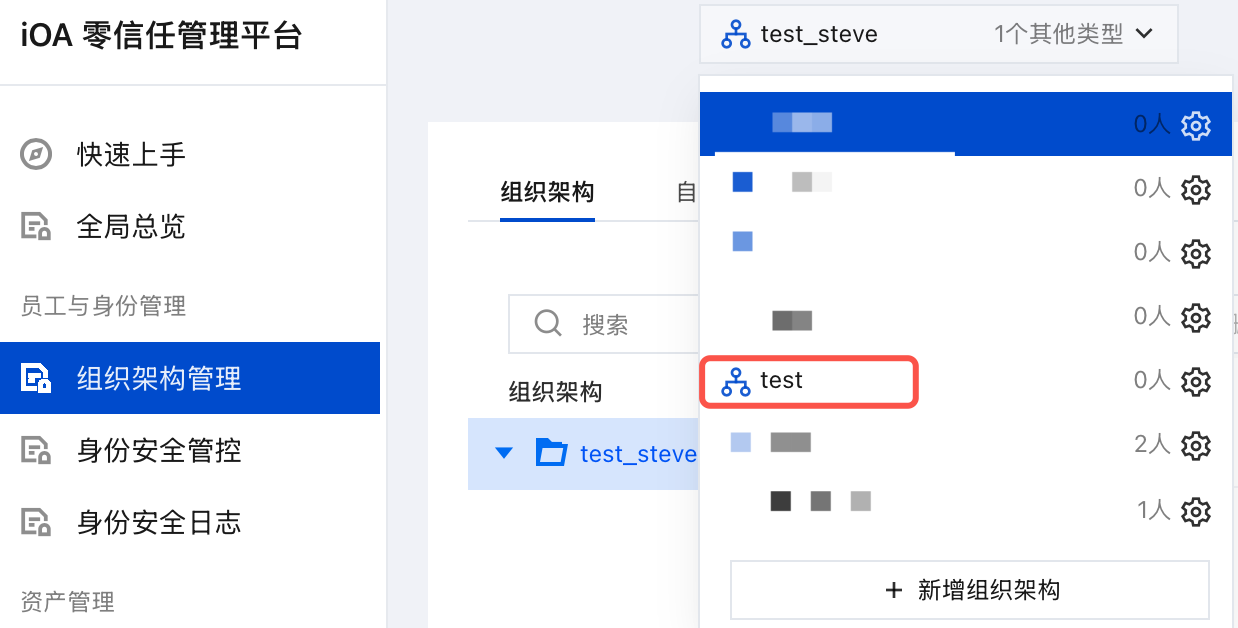Image resolution: width=1238 pixels, height=628 pixels.
Task: Click the 身份安全日志 sidebar icon
Action: [36, 523]
